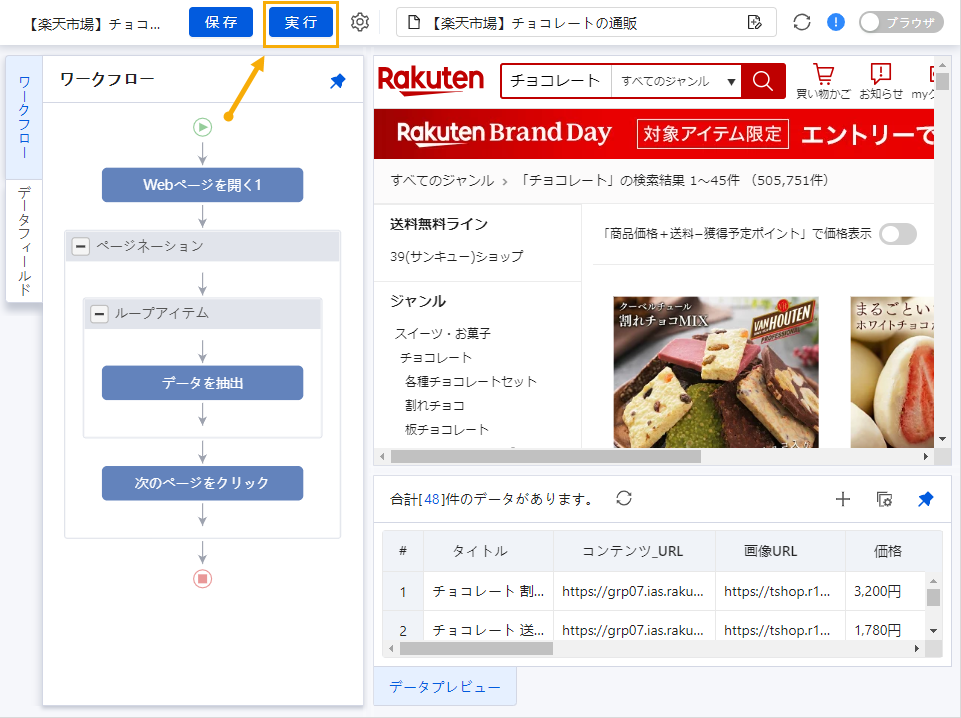Image resolution: width=961 pixels, height=718 pixels.
Task: Switch to the ワークフロー side tab
Action: pyautogui.click(x=24, y=117)
